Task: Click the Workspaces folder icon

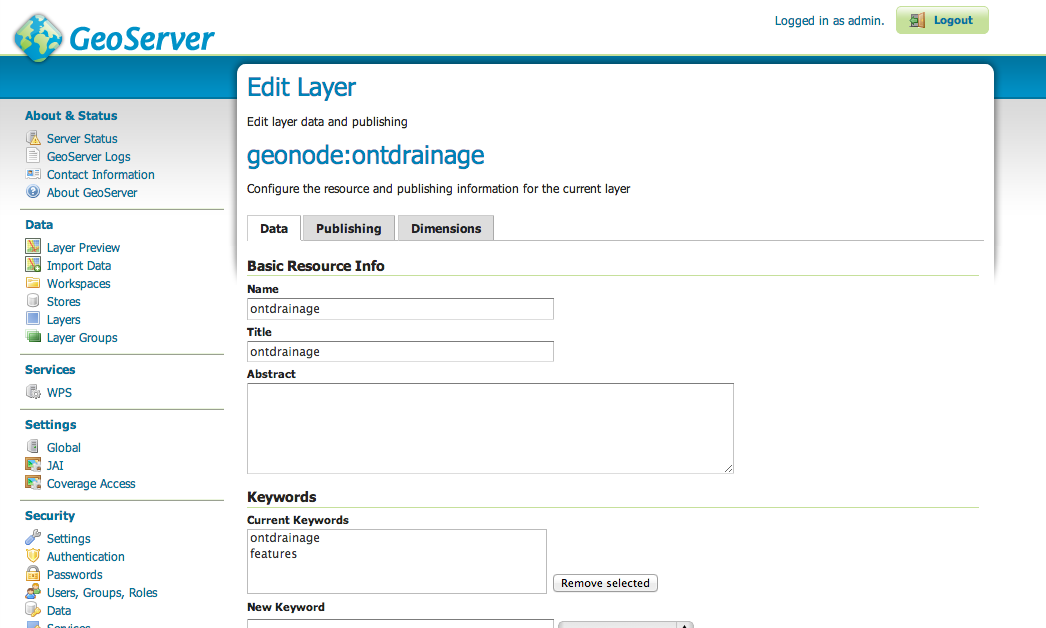Action: tap(33, 282)
